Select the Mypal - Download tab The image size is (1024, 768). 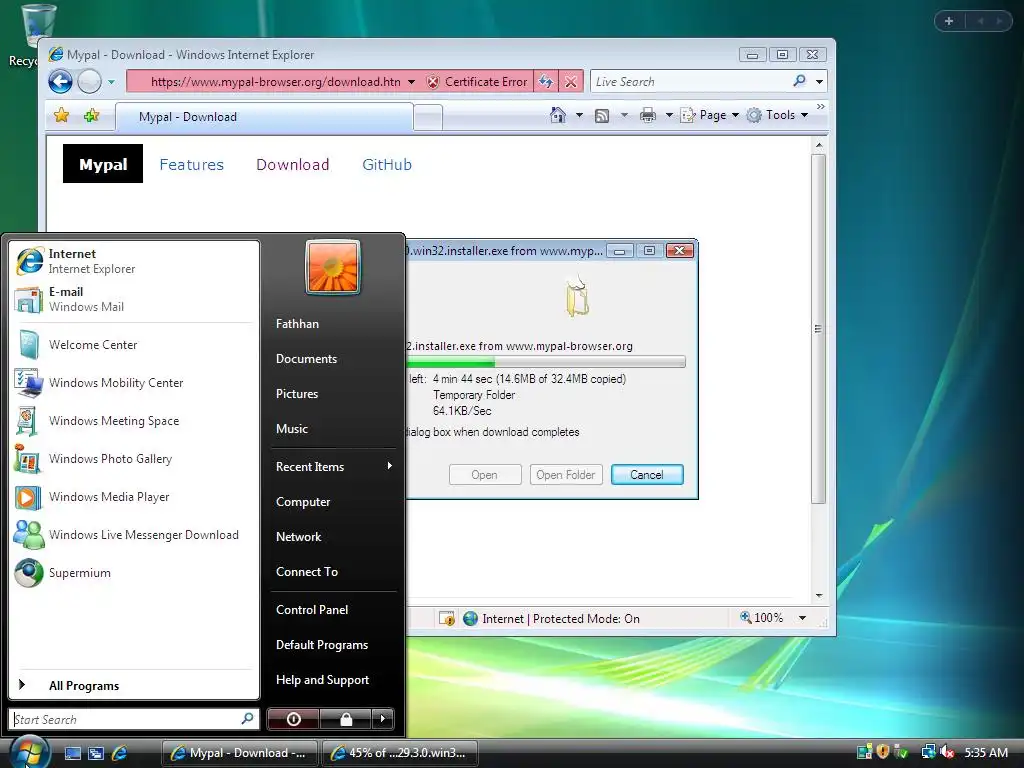point(264,117)
